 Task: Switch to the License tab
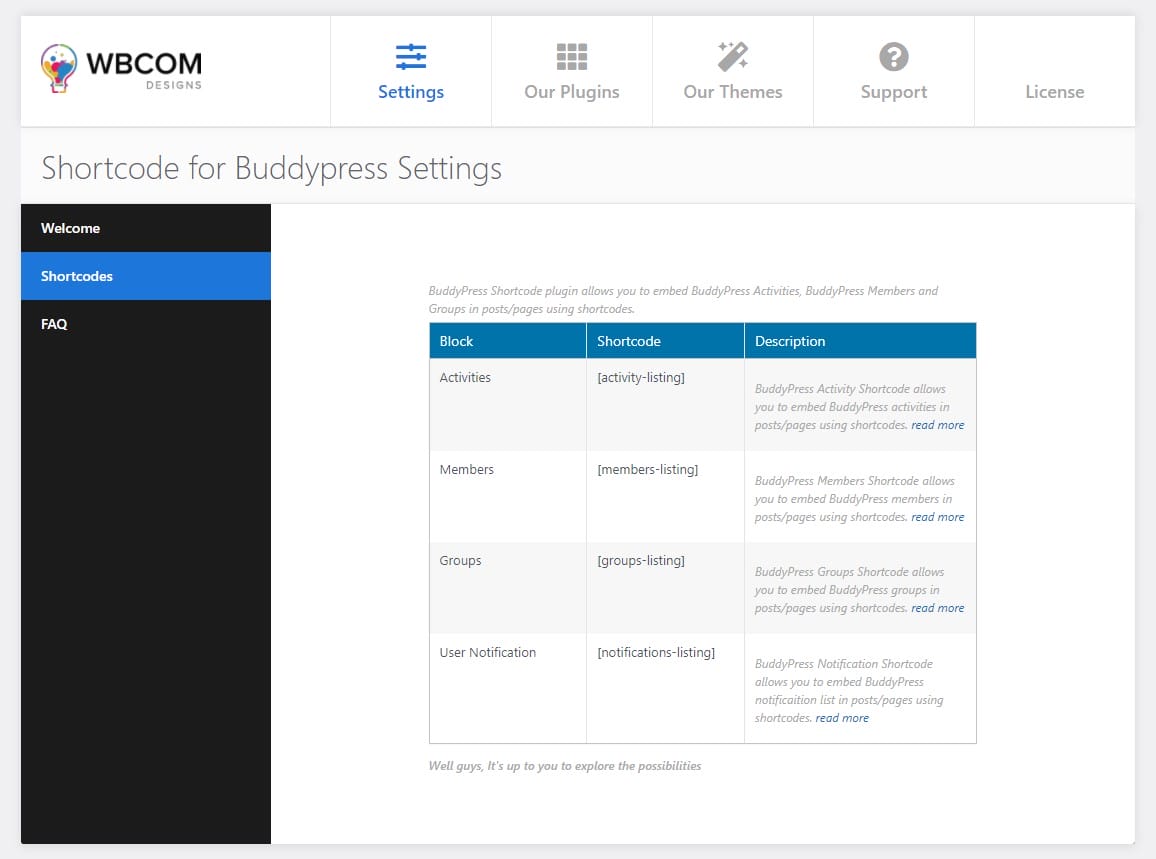point(1054,92)
